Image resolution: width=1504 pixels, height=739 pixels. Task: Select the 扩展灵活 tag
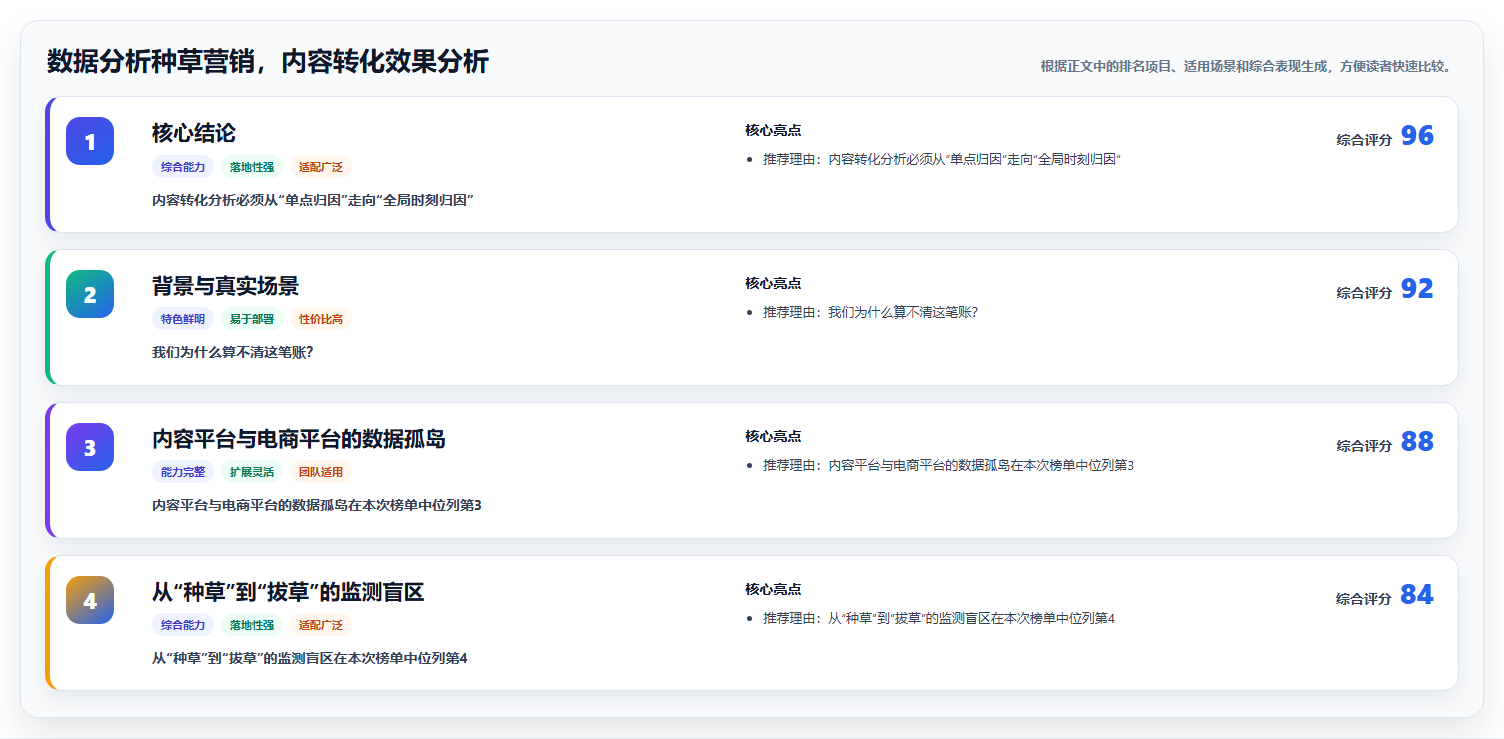tap(252, 473)
